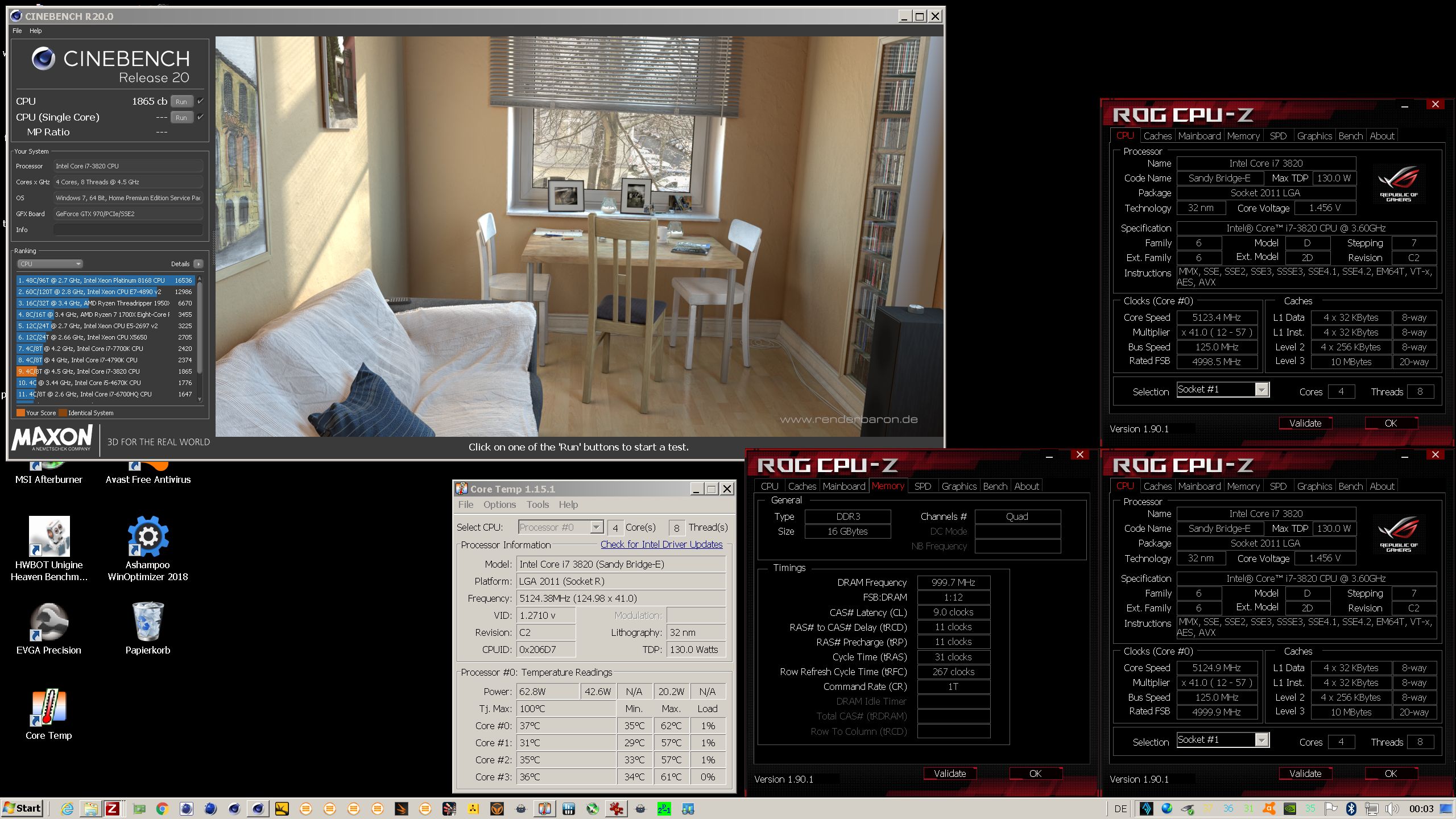Click the Action Center flag tray icon
This screenshot has width=1456, height=819.
click(1331, 809)
